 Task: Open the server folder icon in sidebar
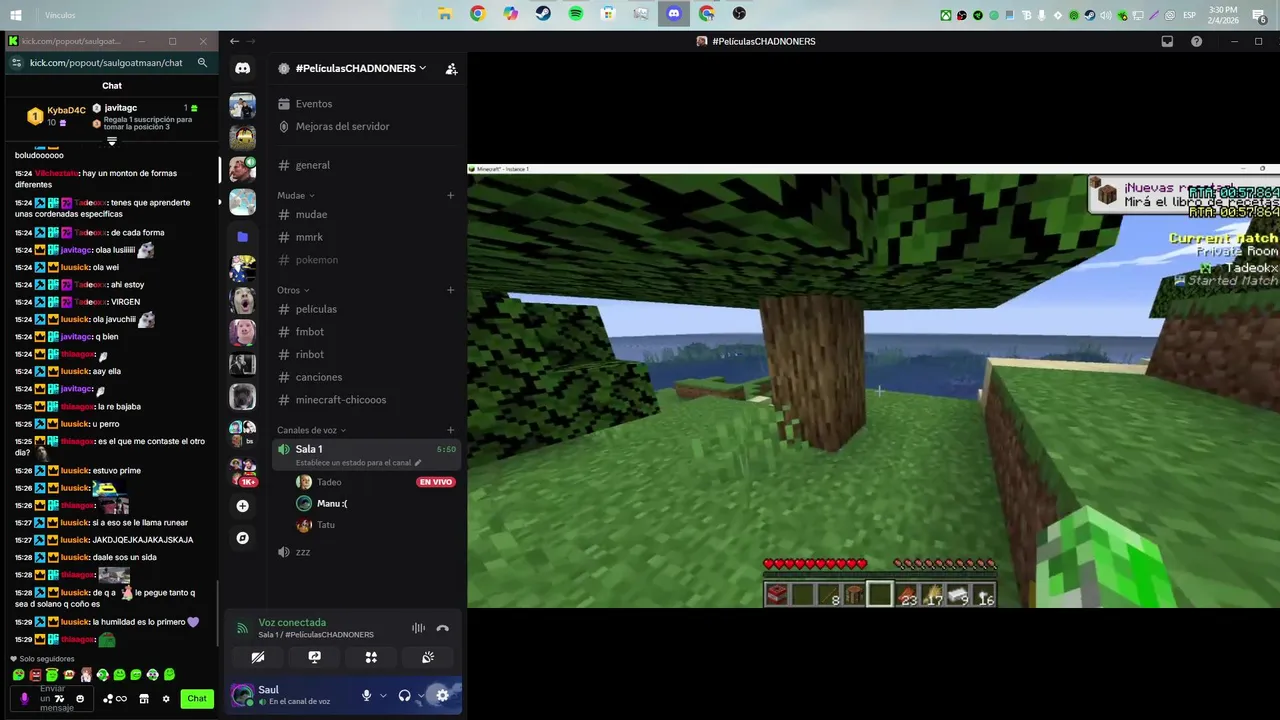click(x=242, y=237)
